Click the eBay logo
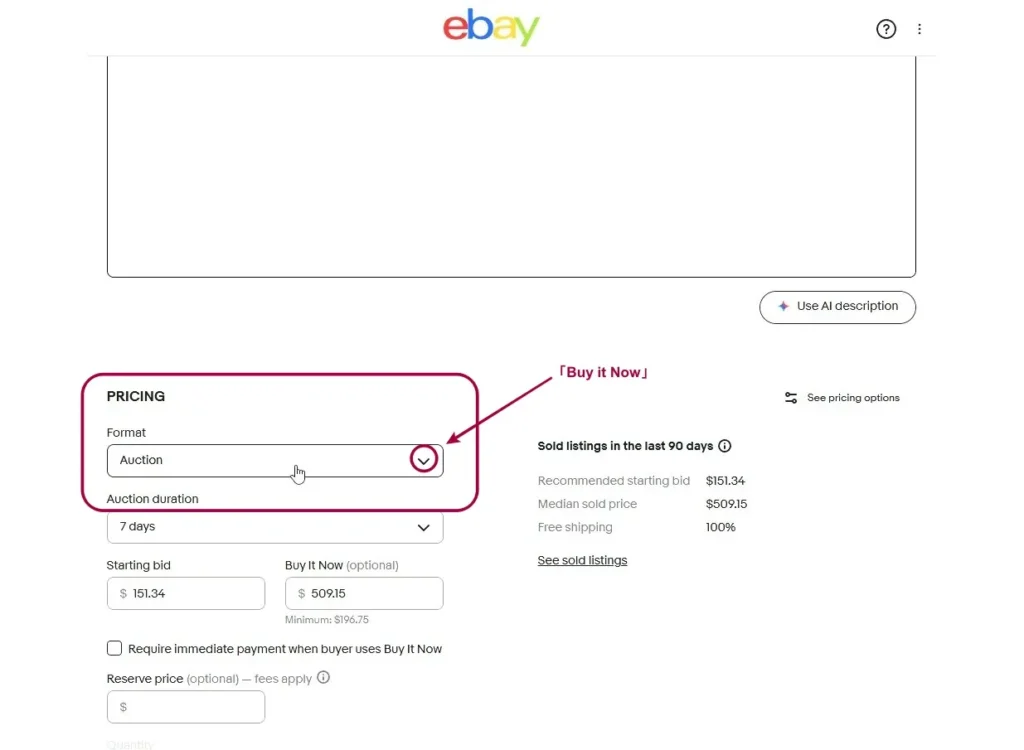The height and width of the screenshot is (750, 1024). click(x=491, y=28)
